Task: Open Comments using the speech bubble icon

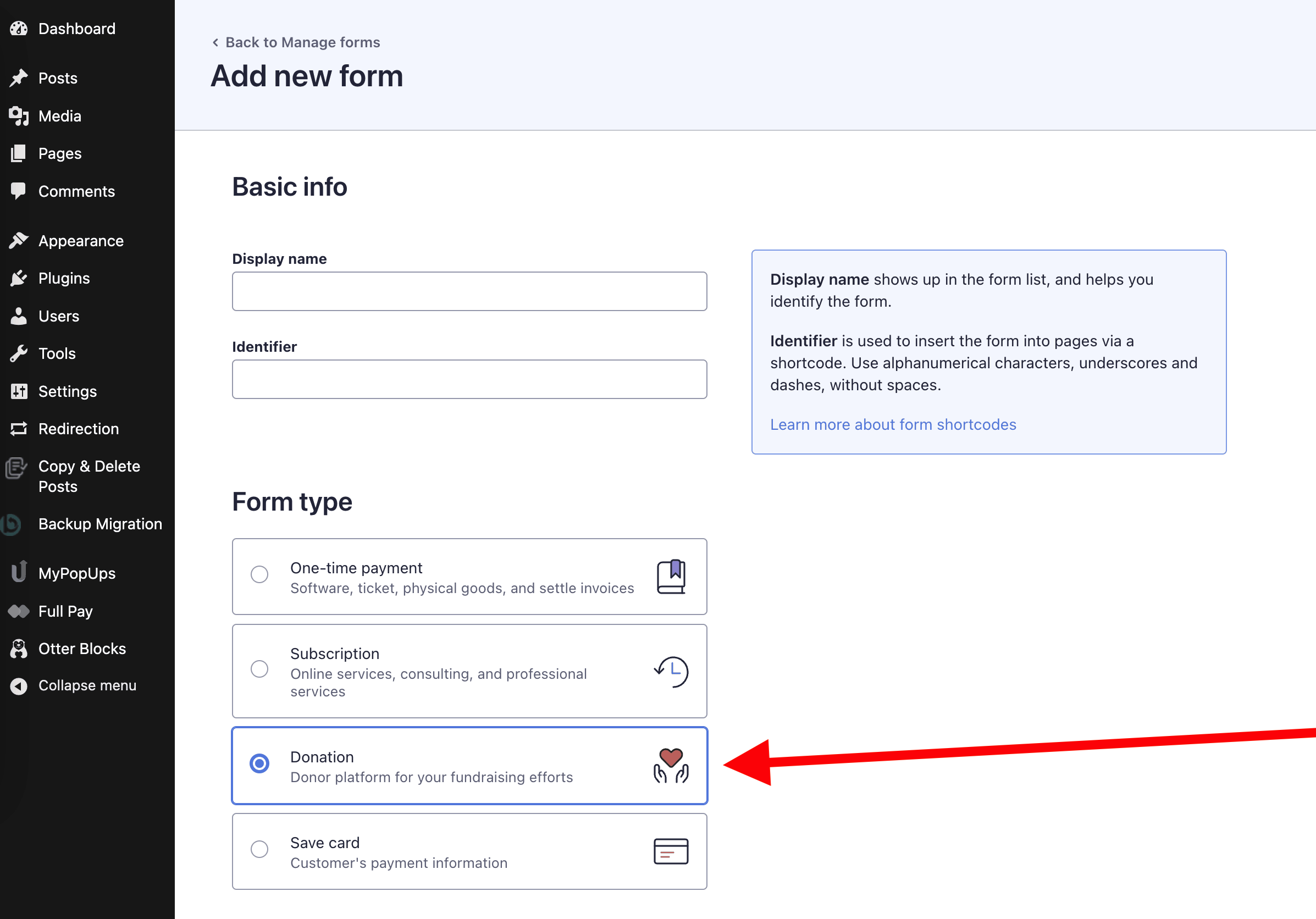Action: click(x=19, y=191)
